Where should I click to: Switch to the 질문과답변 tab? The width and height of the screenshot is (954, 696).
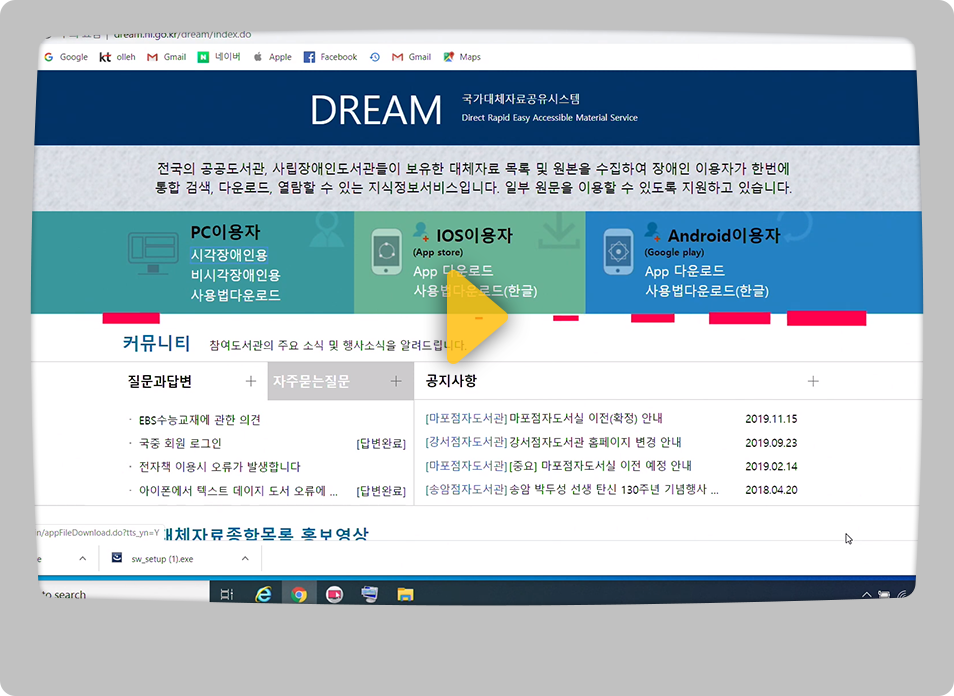pyautogui.click(x=160, y=381)
